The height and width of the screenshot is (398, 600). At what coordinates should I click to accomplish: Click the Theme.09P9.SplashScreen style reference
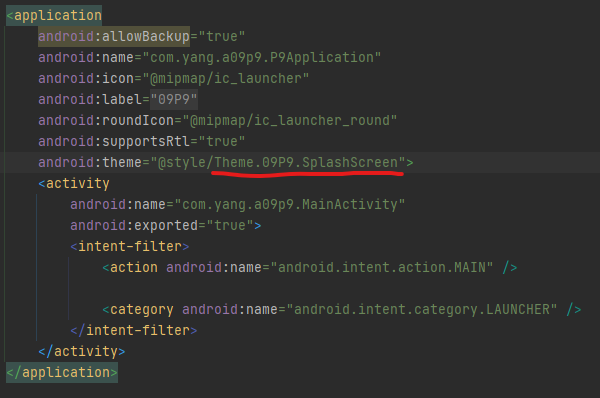(x=306, y=162)
